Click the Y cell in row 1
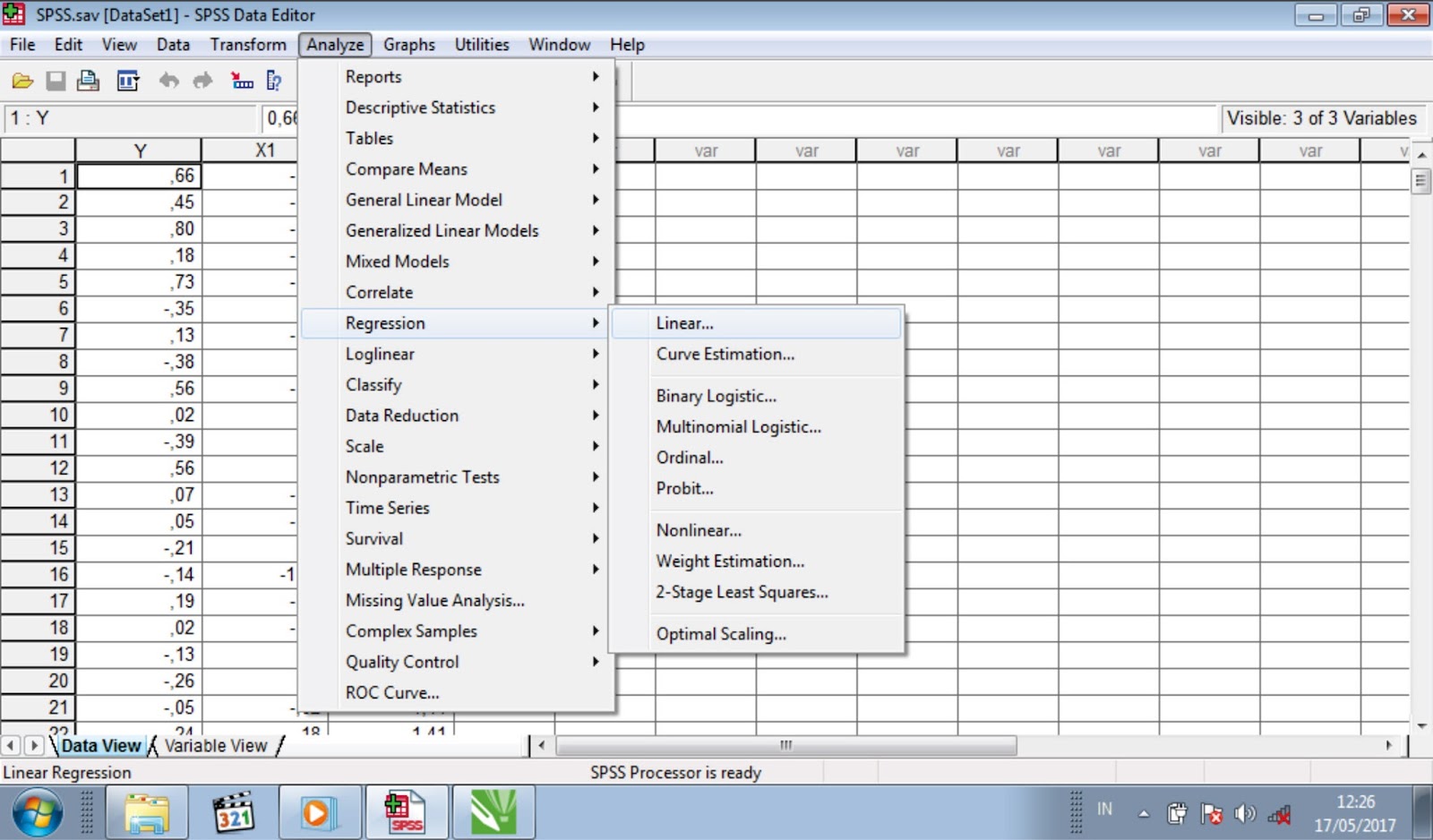Viewport: 1433px width, 840px height. pos(139,176)
